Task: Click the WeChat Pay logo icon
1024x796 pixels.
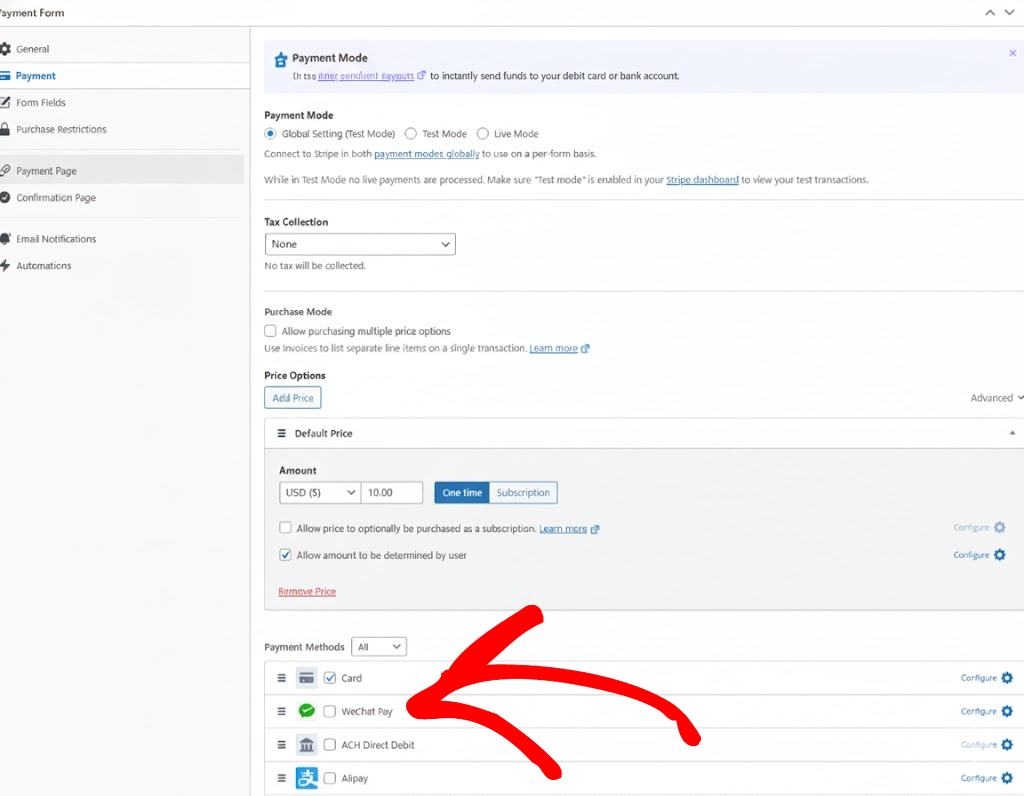Action: tap(307, 711)
